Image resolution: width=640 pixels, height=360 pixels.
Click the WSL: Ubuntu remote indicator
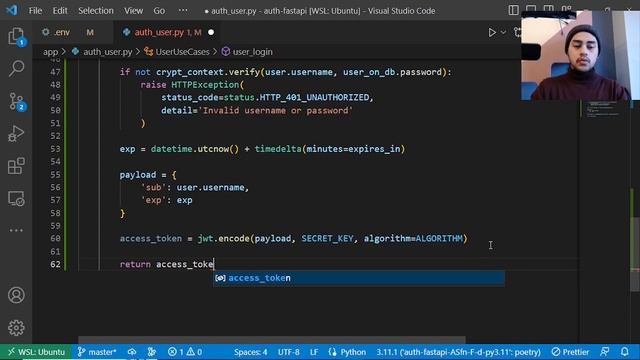37,352
